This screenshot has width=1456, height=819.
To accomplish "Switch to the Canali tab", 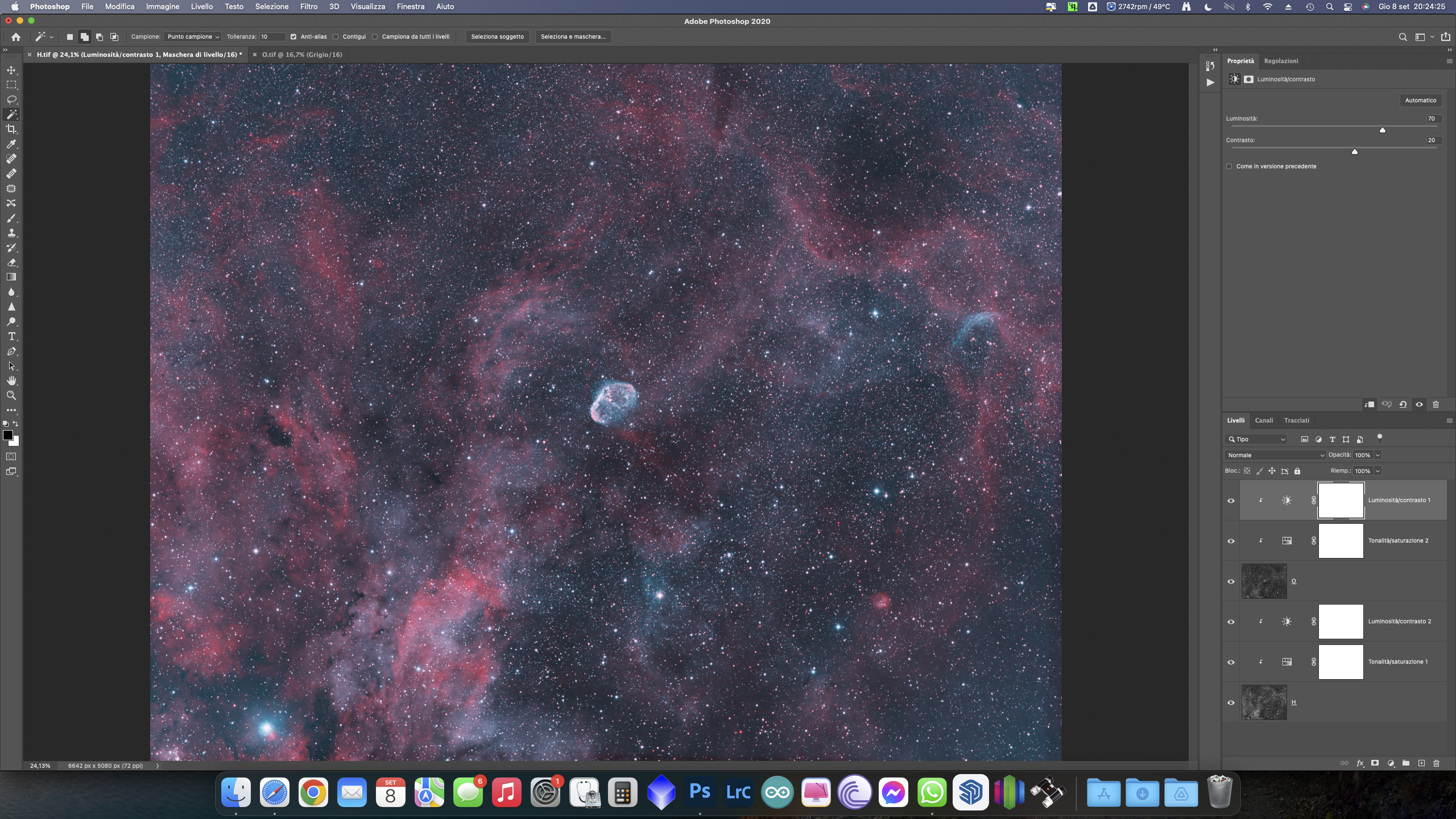I will point(1264,420).
